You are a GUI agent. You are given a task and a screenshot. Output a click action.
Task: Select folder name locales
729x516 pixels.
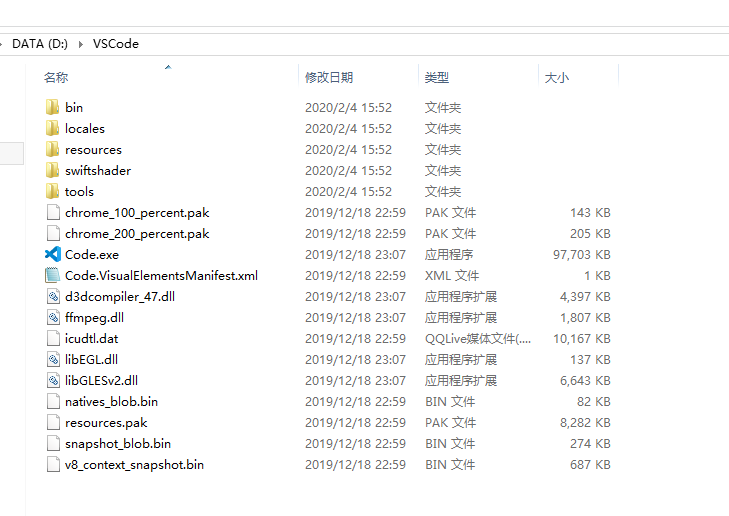[85, 128]
